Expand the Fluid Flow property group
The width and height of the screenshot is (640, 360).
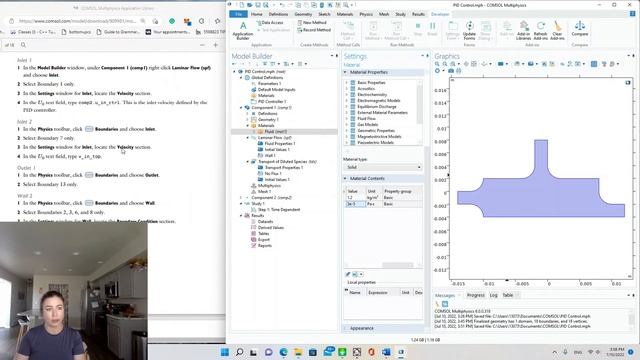click(x=347, y=118)
